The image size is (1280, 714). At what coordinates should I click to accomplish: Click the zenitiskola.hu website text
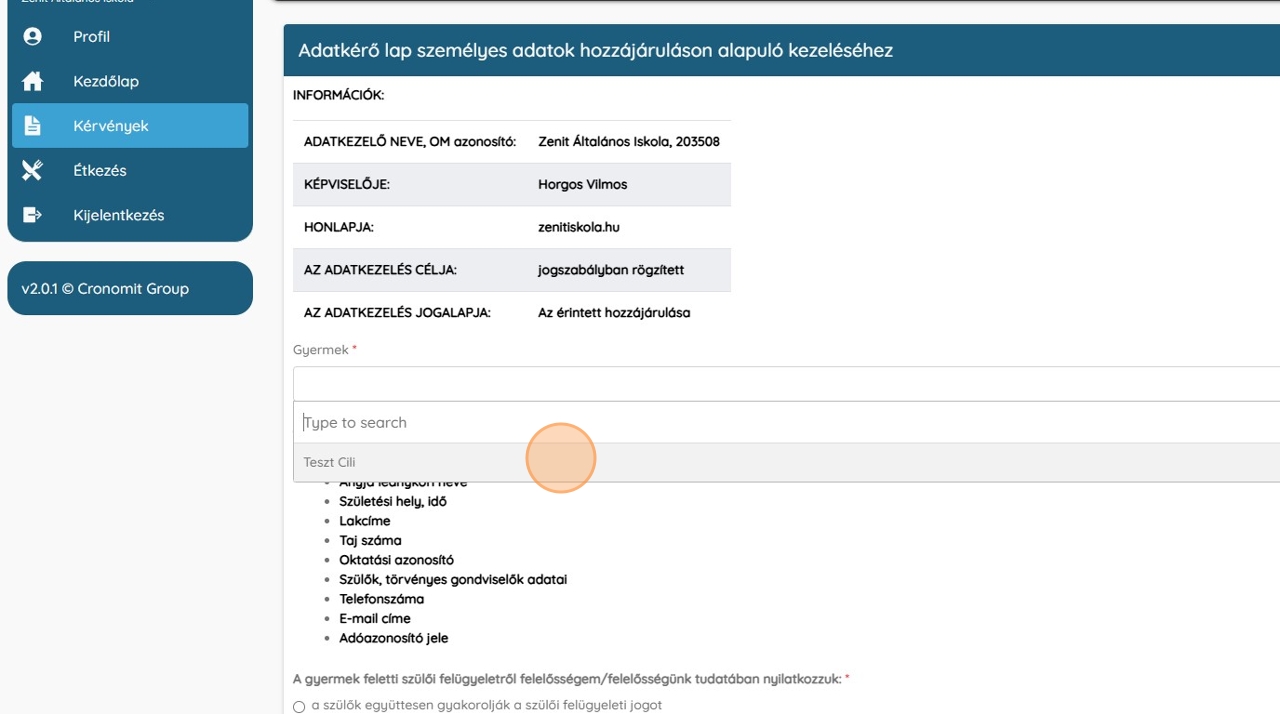point(579,227)
